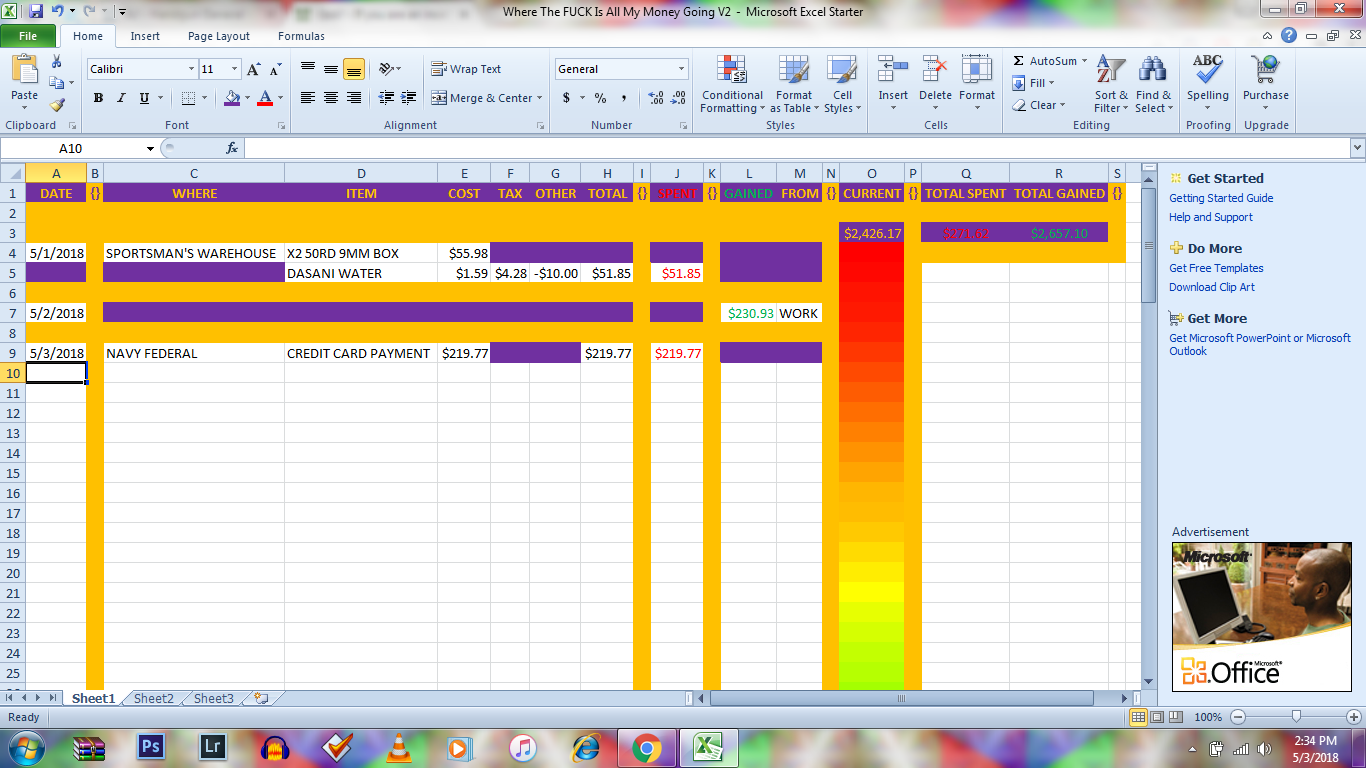Viewport: 1366px width, 768px height.
Task: Open the Format cells menu
Action: click(977, 85)
